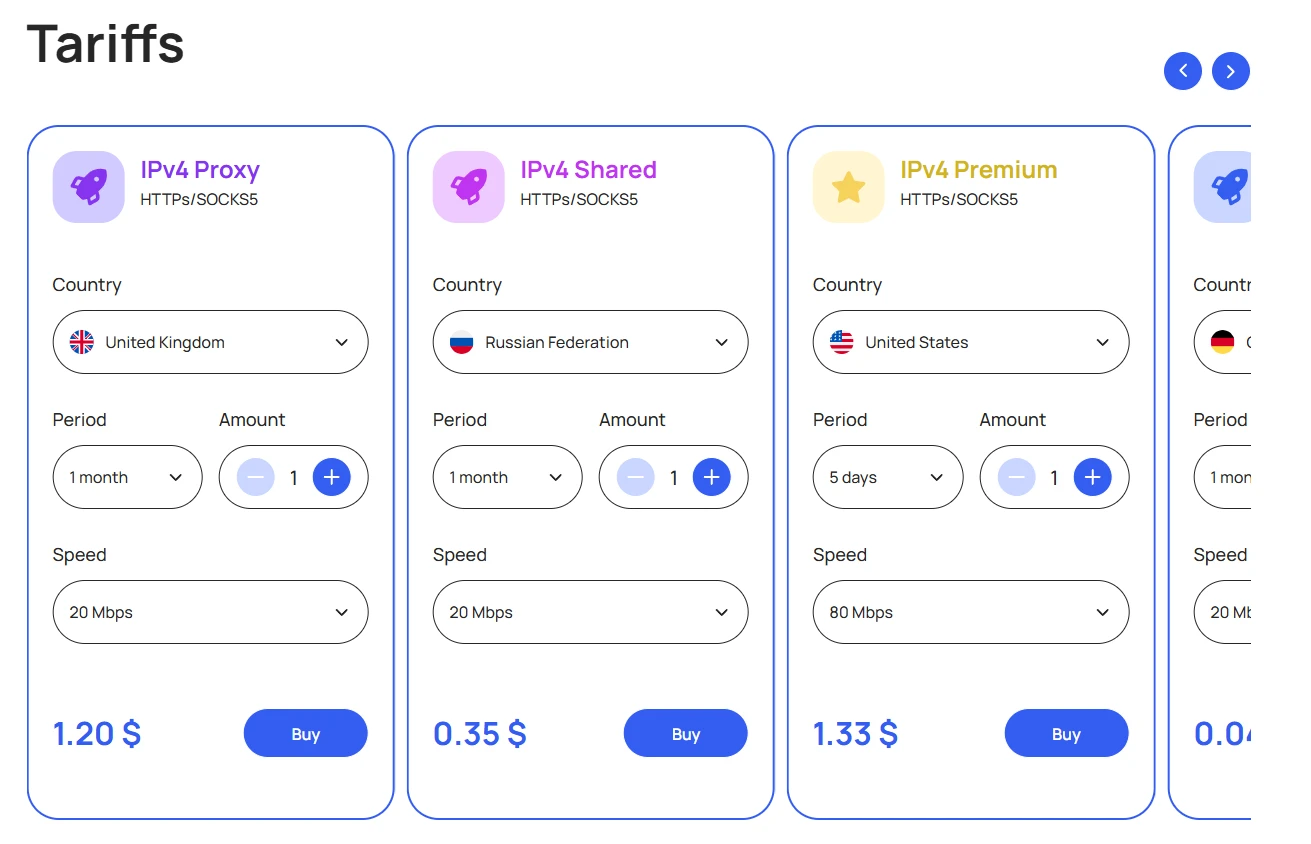Image resolution: width=1311 pixels, height=844 pixels.
Task: Click the IPv4 Shared rocket icon
Action: 468,186
